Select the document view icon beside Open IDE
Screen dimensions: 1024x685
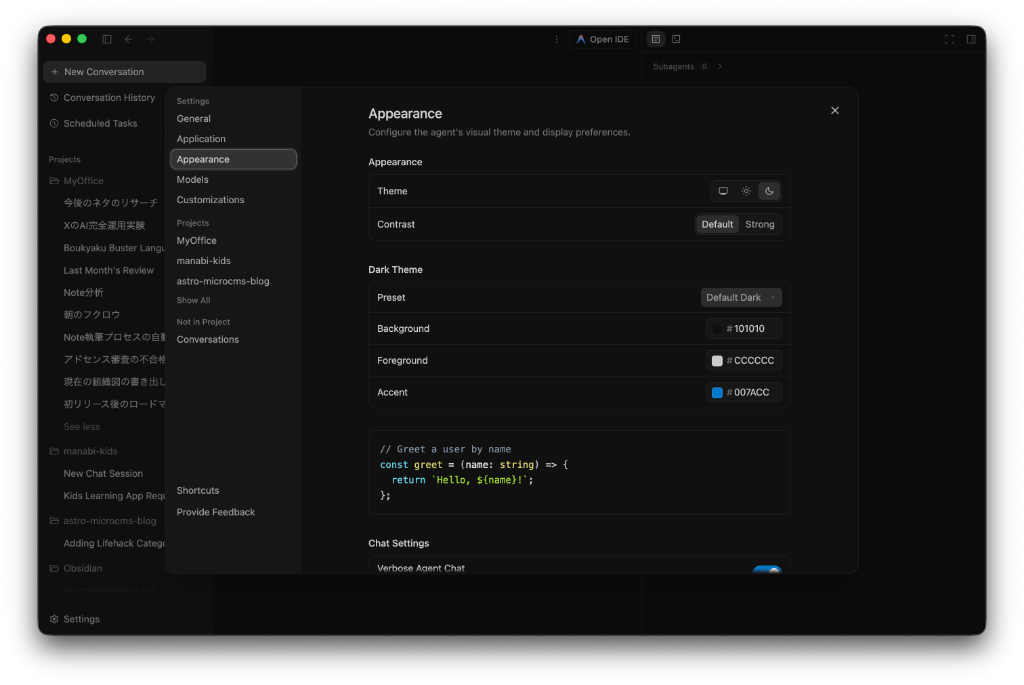click(656, 39)
